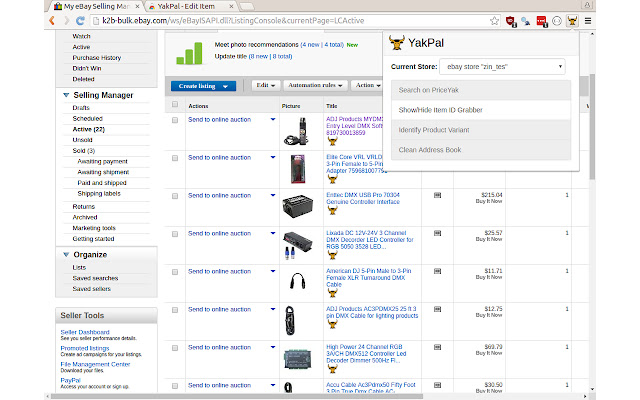
Task: Select Identify Product Variant in YakPal
Action: pyautogui.click(x=481, y=130)
